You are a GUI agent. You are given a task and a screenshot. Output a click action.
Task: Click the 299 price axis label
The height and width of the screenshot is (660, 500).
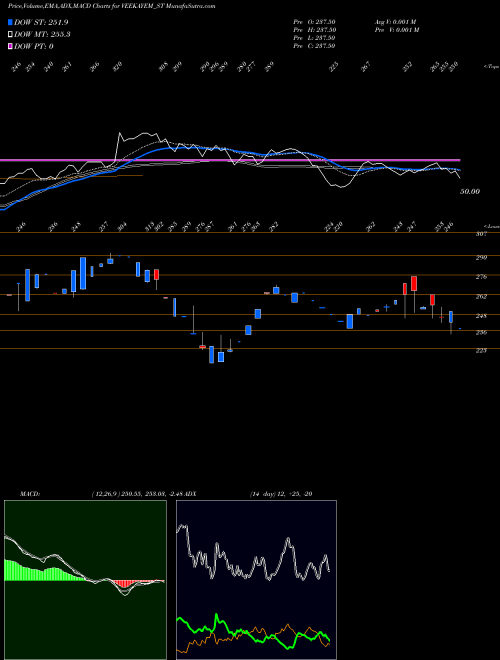481,258
